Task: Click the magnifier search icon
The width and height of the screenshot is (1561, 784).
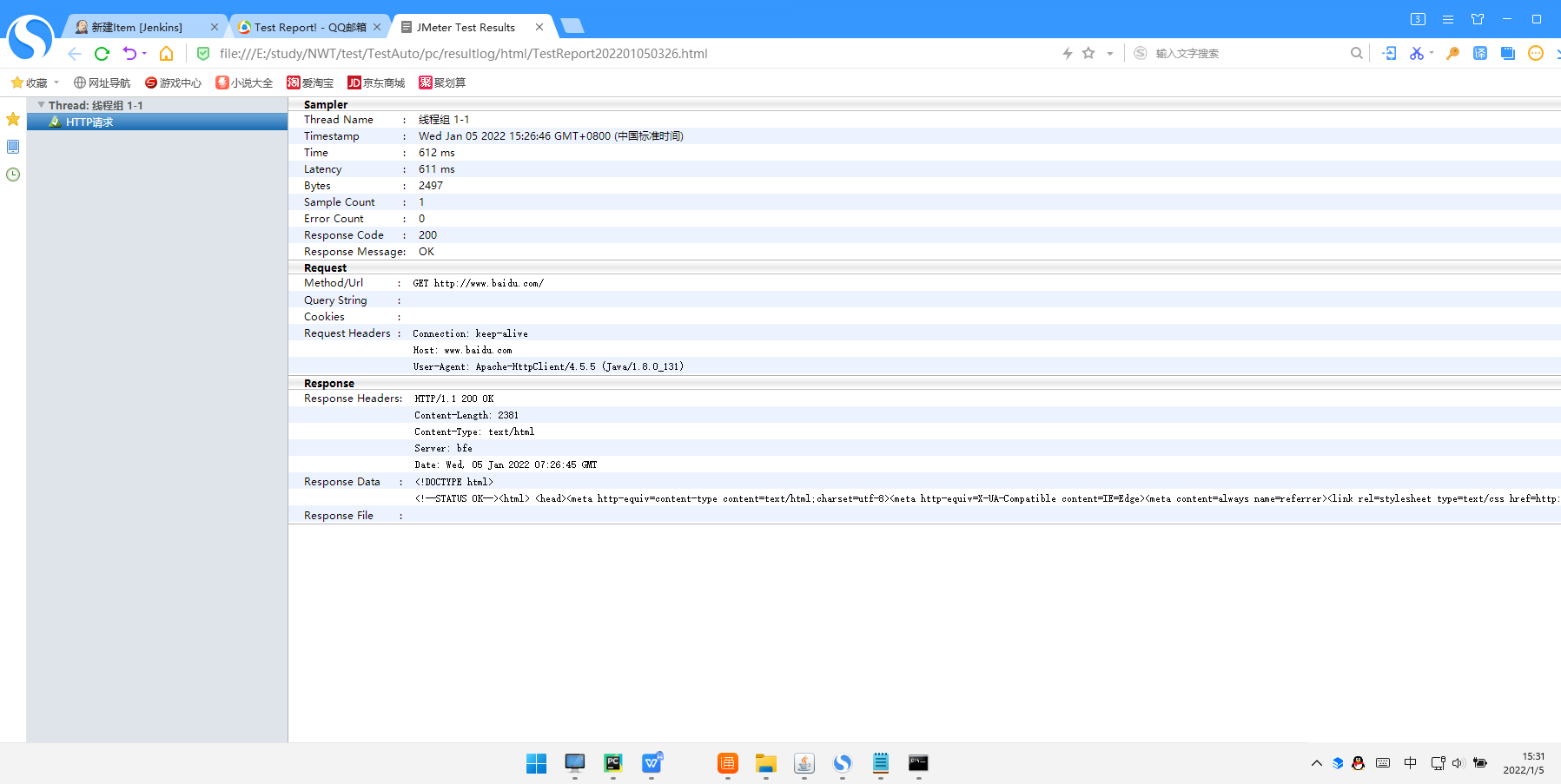Action: pos(1357,54)
